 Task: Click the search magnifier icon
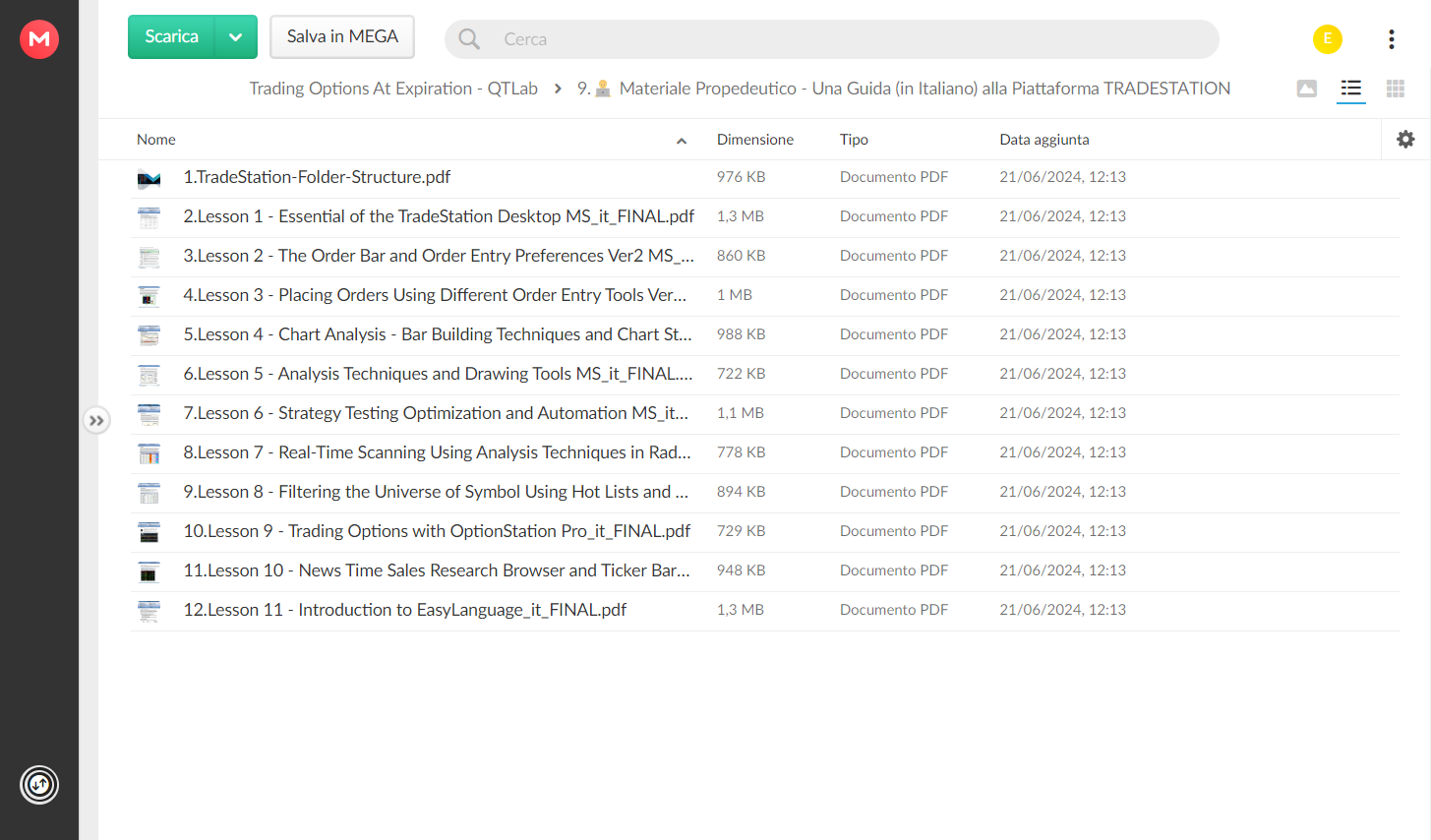(x=469, y=39)
